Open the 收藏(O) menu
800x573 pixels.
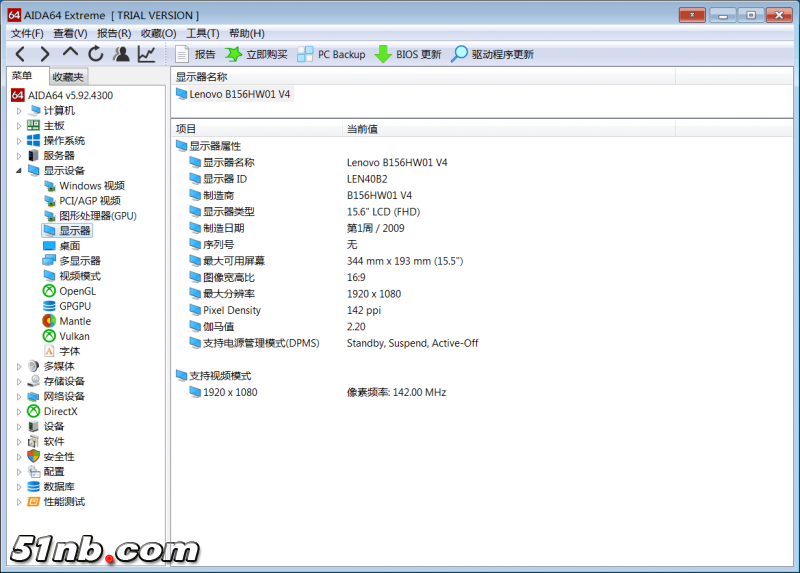click(x=159, y=34)
